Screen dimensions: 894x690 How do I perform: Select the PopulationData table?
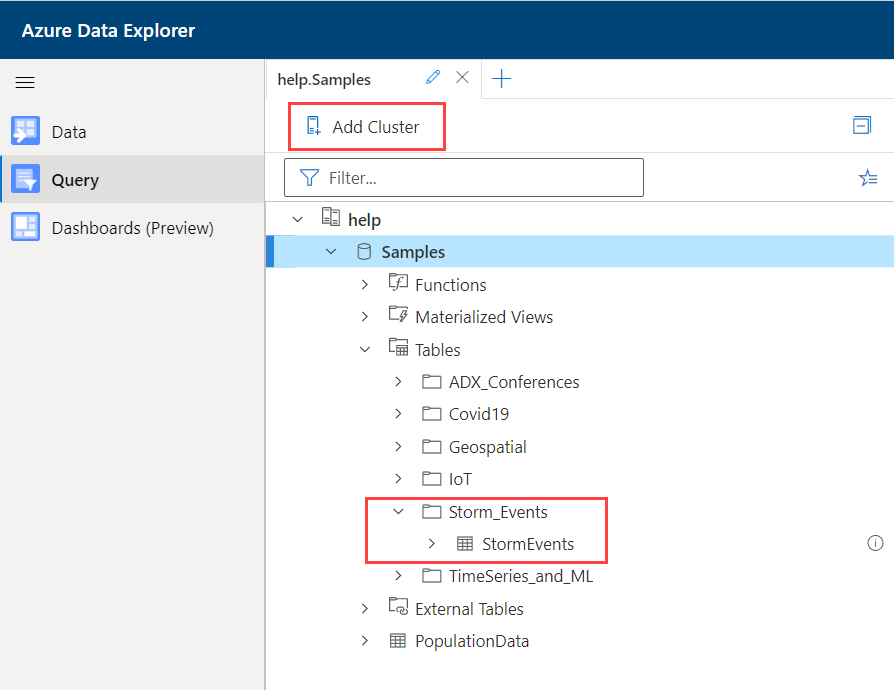[472, 641]
